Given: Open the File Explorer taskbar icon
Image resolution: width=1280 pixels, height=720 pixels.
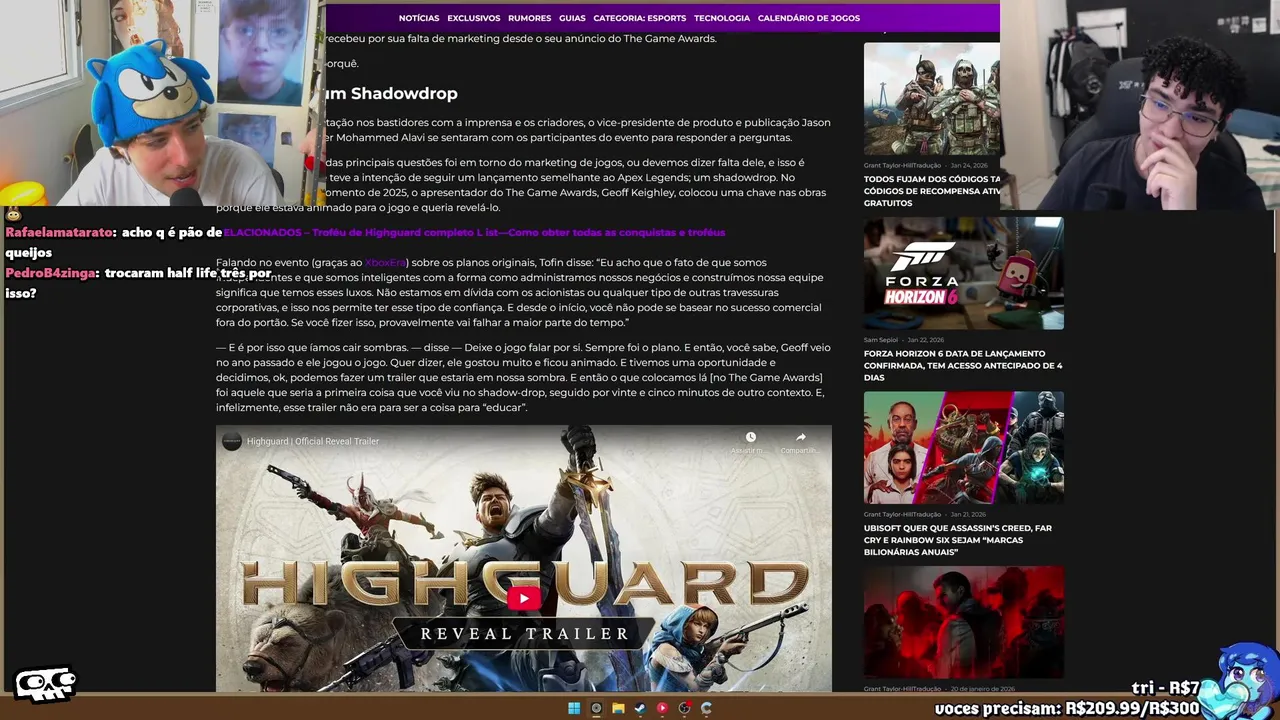Looking at the screenshot, I should 618,708.
